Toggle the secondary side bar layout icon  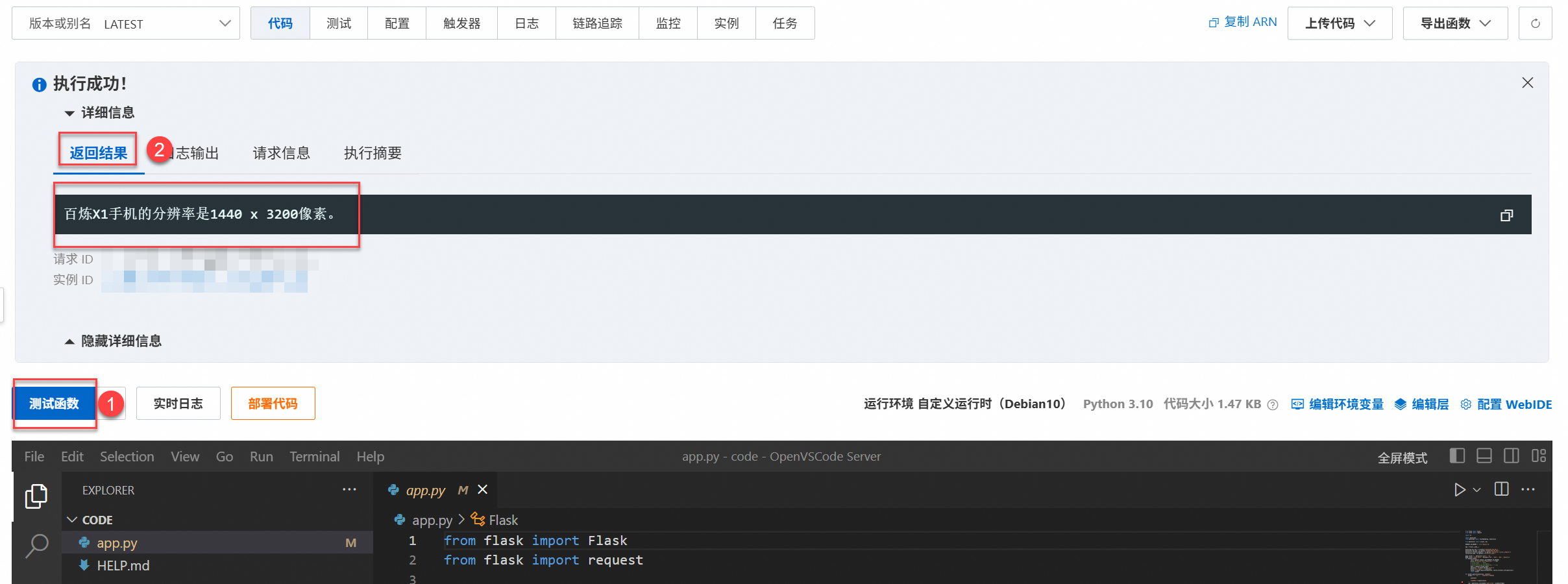click(x=1512, y=456)
